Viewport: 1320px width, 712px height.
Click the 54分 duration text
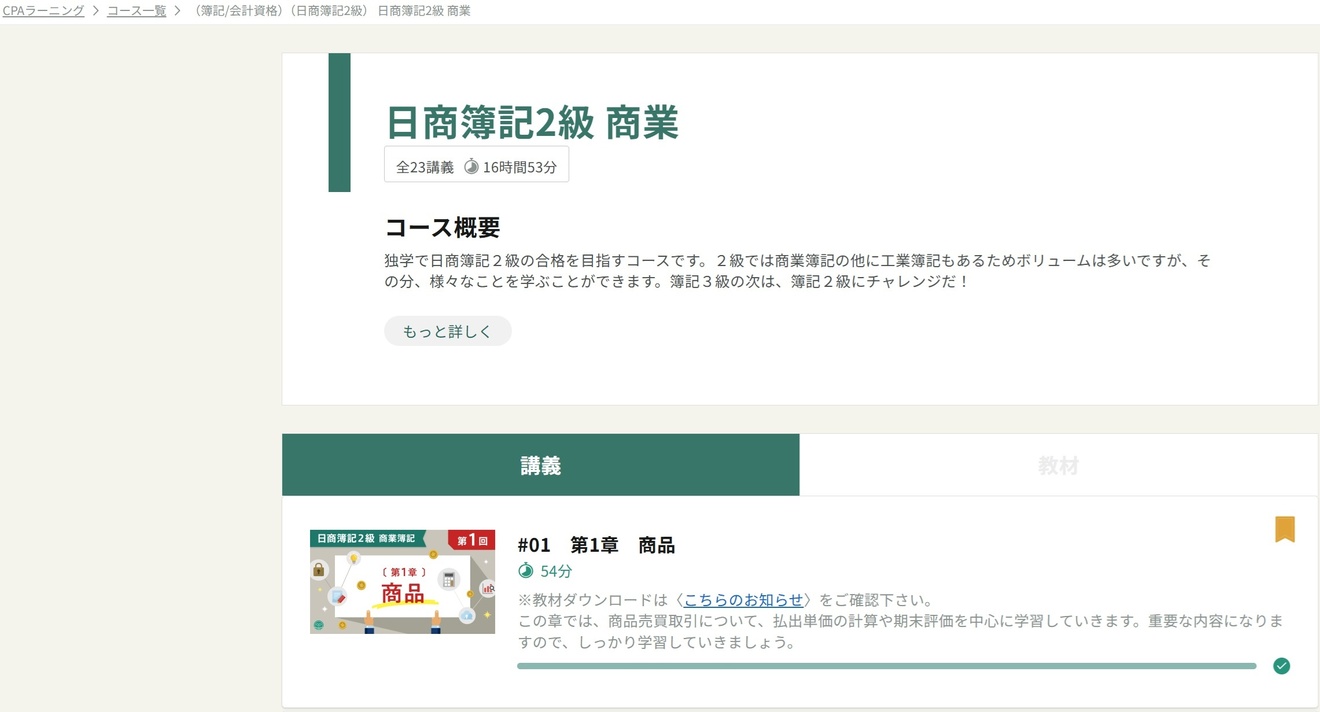tap(556, 571)
